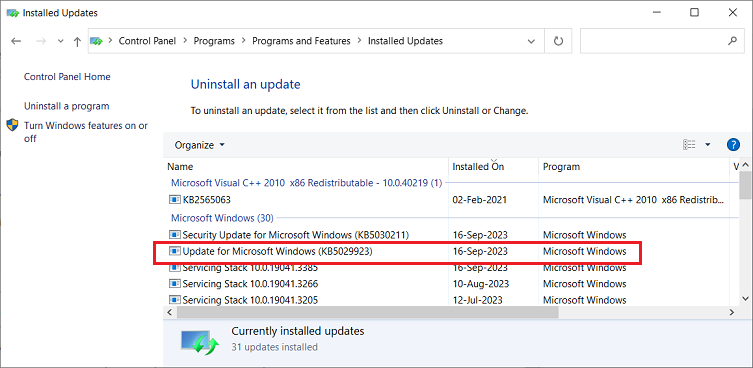Open Uninstall a program link
The image size is (753, 368).
[67, 106]
